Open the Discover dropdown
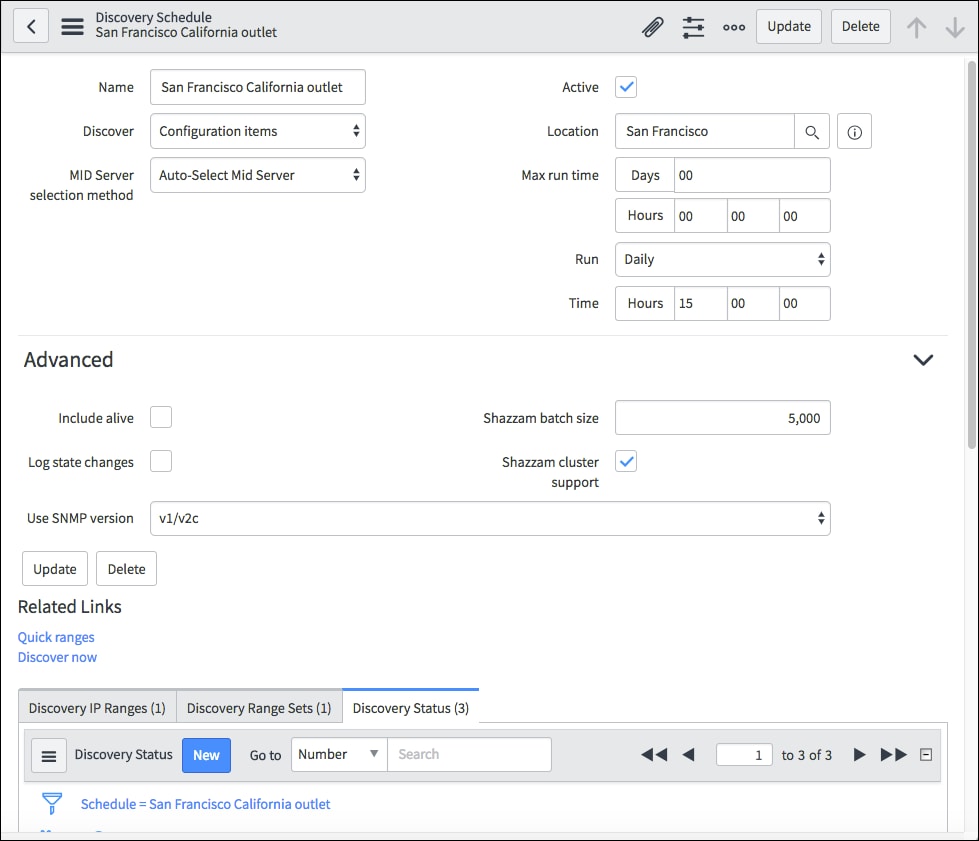Viewport: 979px width, 841px height. point(257,131)
